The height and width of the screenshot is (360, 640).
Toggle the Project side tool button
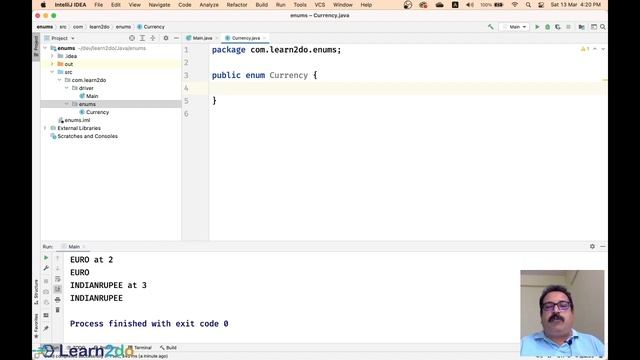(x=36, y=47)
